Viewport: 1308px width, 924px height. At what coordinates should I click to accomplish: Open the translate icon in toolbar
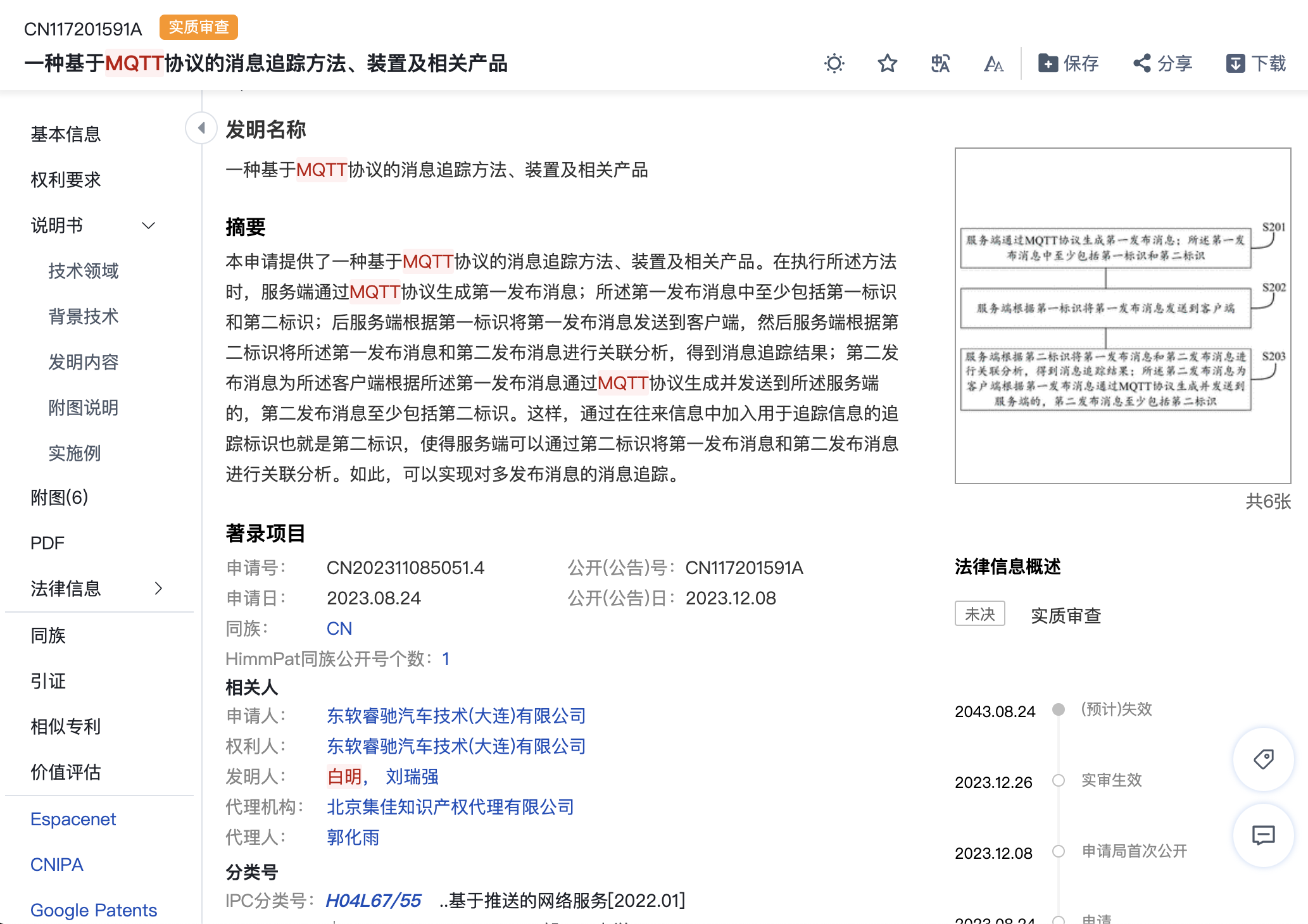click(x=941, y=63)
